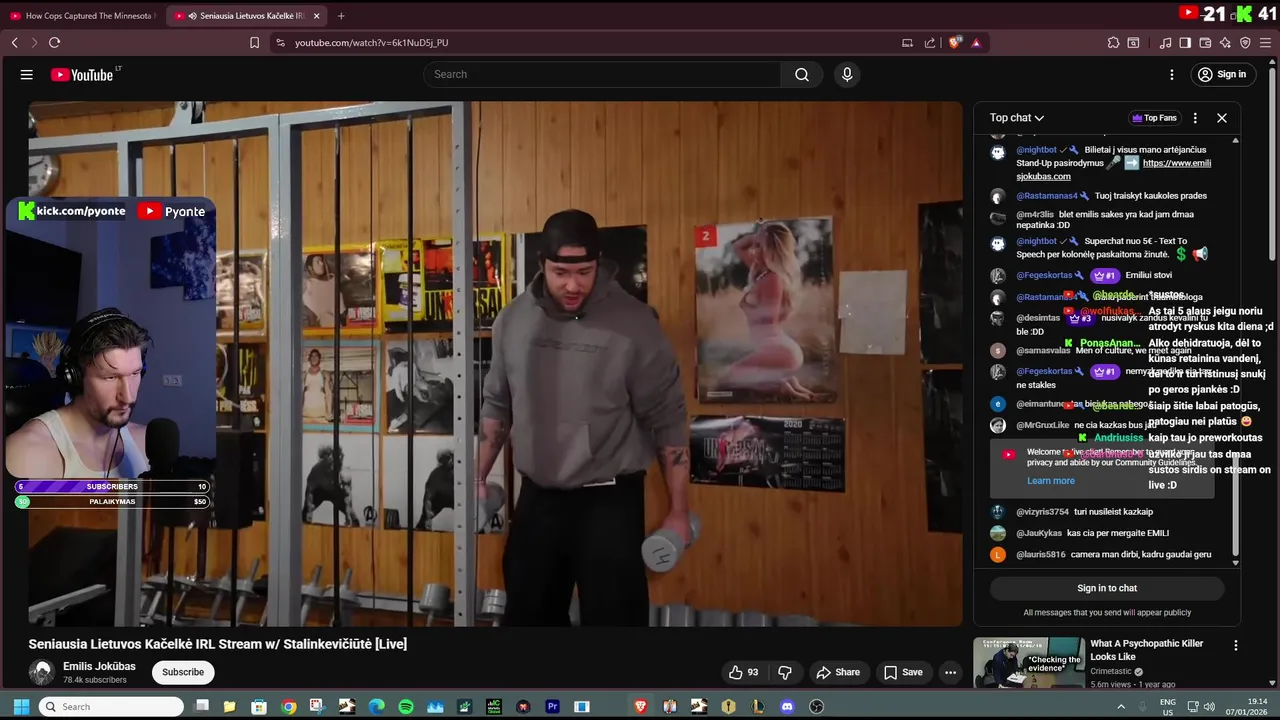
Task: Open 'What A Psychopathic Killer Looks Like' title
Action: click(1147, 650)
